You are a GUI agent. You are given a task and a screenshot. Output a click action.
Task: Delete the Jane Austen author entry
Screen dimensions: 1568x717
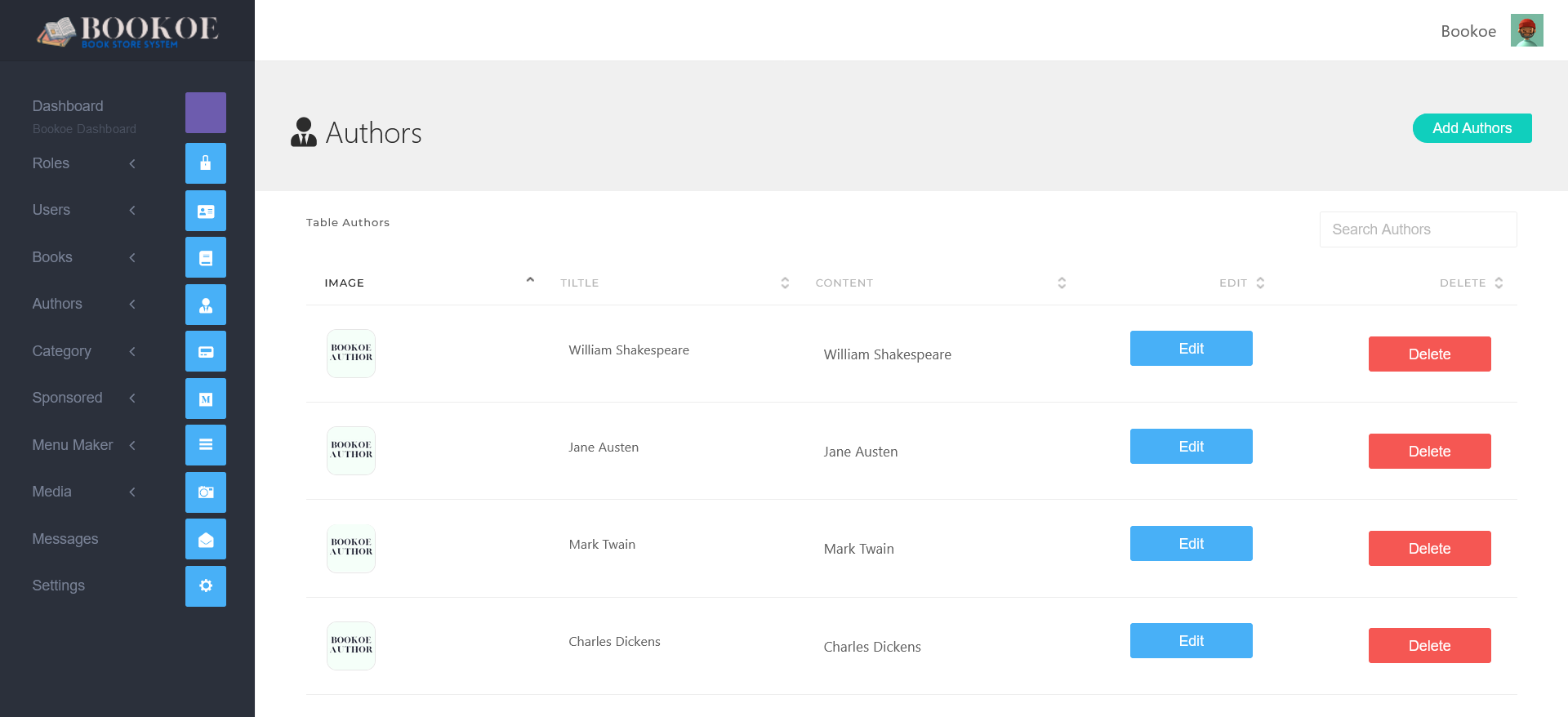(x=1429, y=452)
